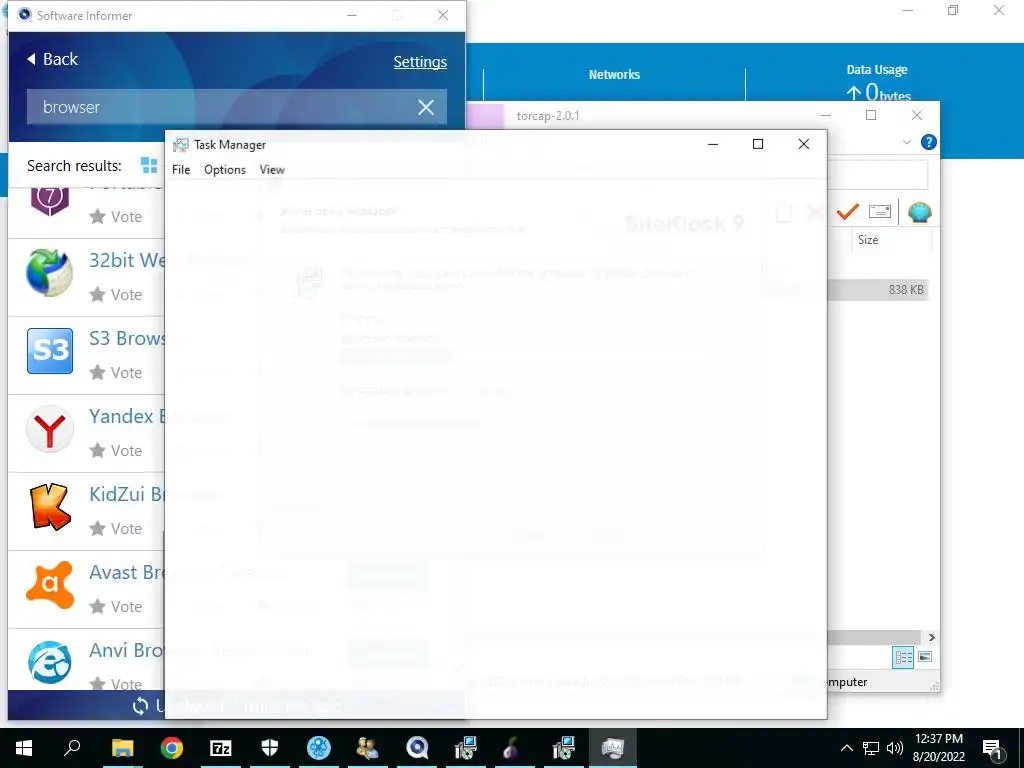Select the Yandex Browser icon
1024x768 pixels.
coord(50,429)
